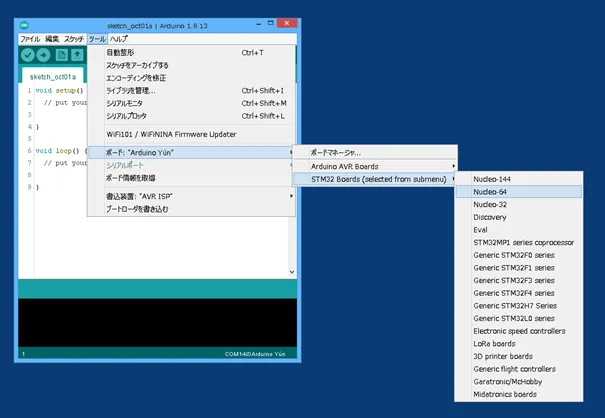Click the Arduino logo in title bar
Screen dimensions: 605x418
click(x=24, y=23)
